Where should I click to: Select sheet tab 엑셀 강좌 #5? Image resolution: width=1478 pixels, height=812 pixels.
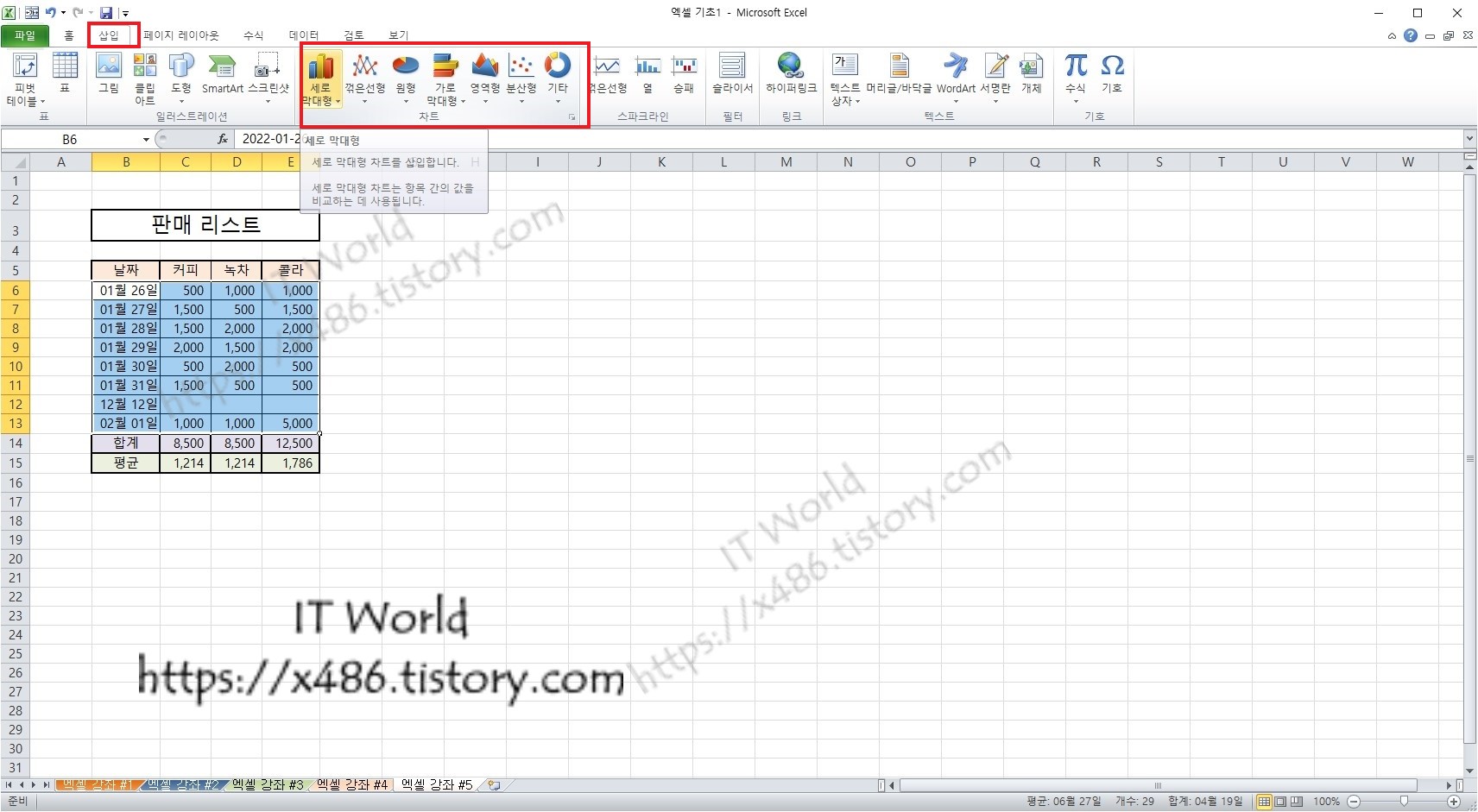point(437,785)
